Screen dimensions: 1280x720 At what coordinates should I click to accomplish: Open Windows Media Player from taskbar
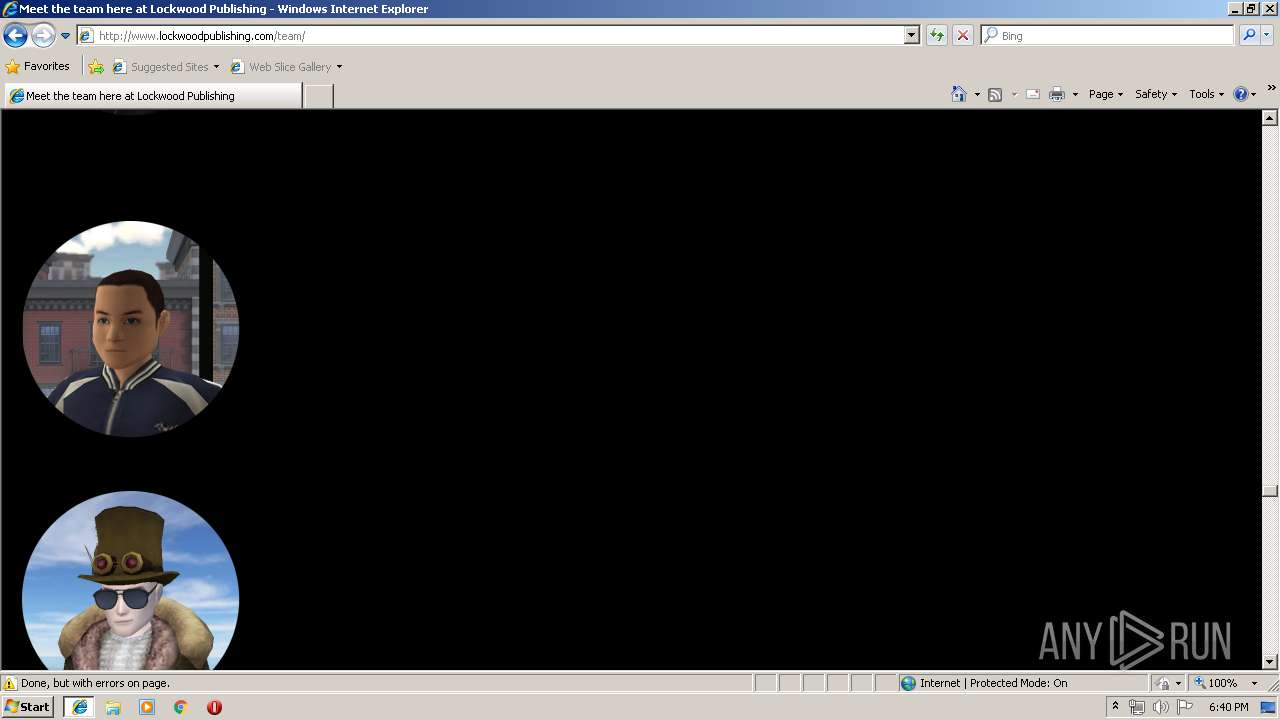click(x=147, y=707)
